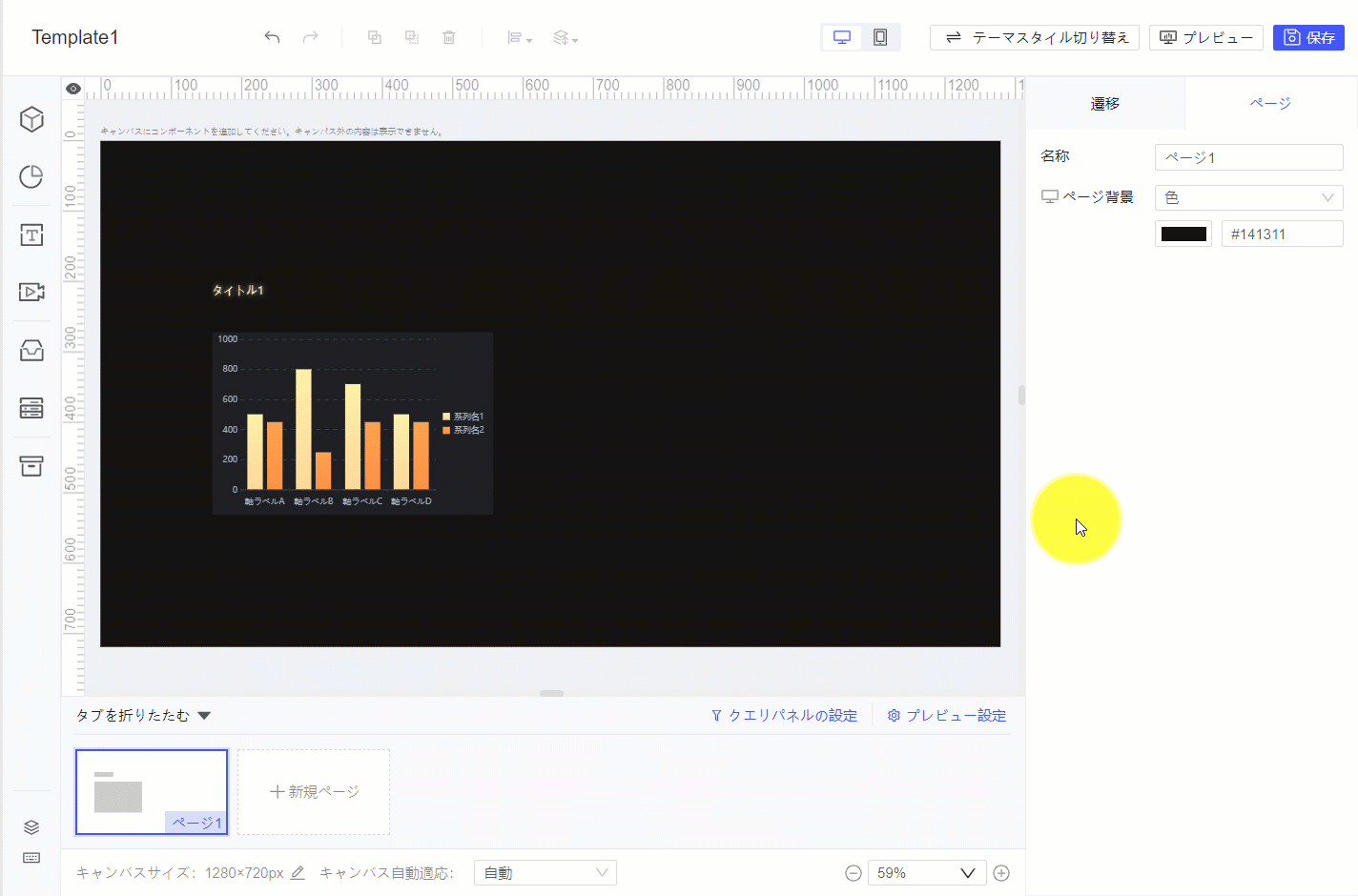Edit canvas size with pencil icon
Viewport: 1358px width, 896px height.
[298, 872]
